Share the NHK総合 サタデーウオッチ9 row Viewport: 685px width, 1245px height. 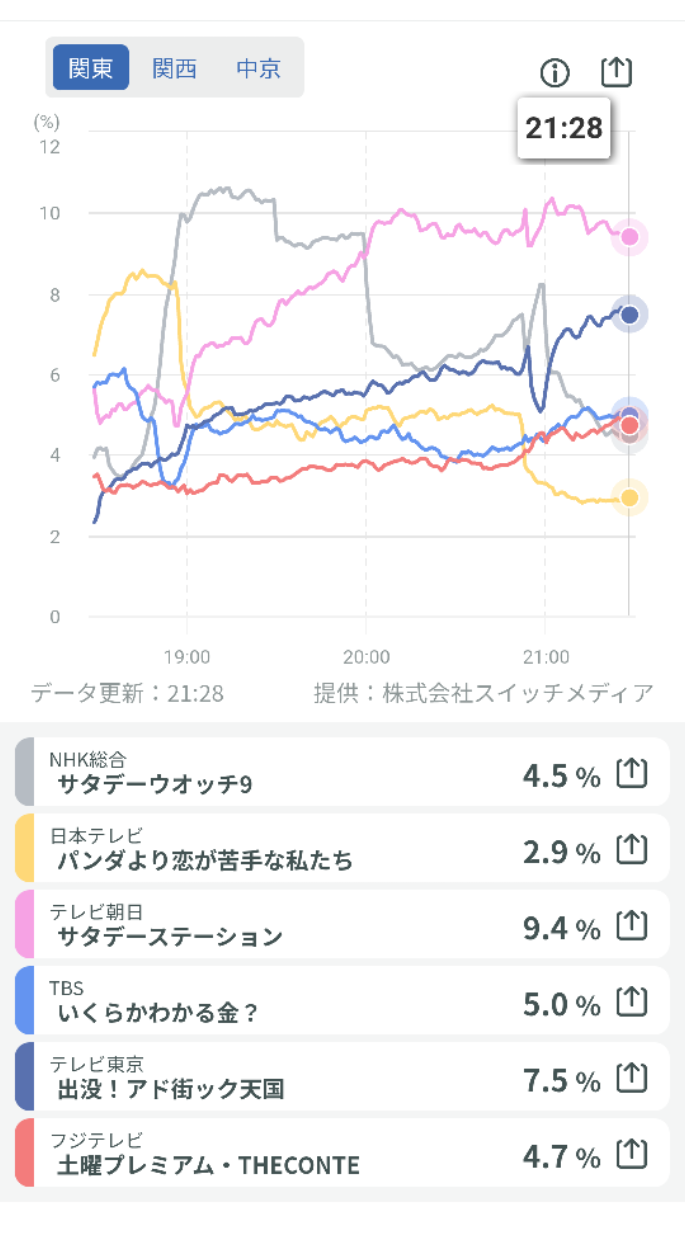[x=632, y=773]
